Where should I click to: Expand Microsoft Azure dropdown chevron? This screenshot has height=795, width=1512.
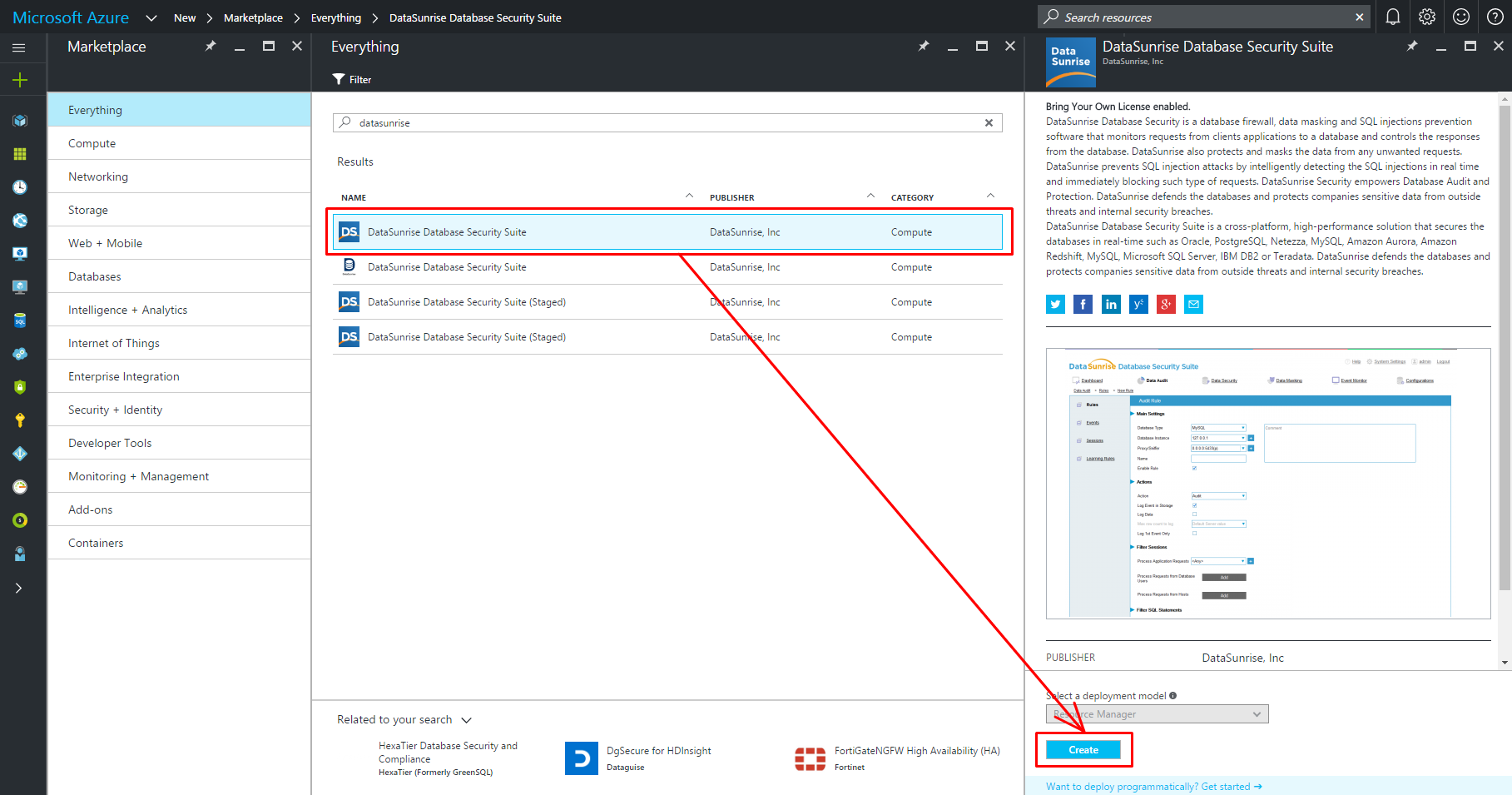tap(151, 17)
